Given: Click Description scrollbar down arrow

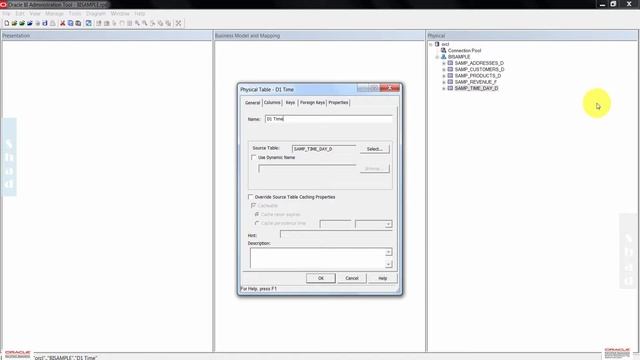Looking at the screenshot, I should click(x=388, y=264).
